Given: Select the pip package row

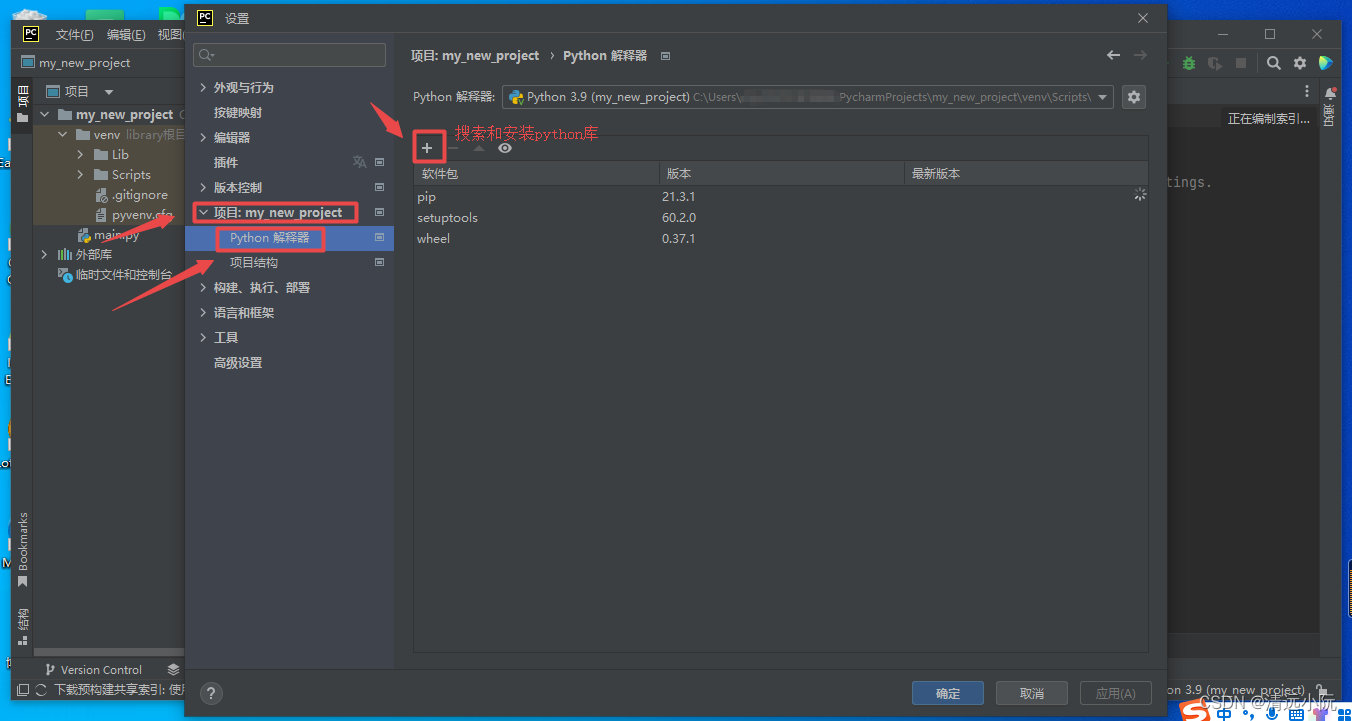Looking at the screenshot, I should (781, 197).
